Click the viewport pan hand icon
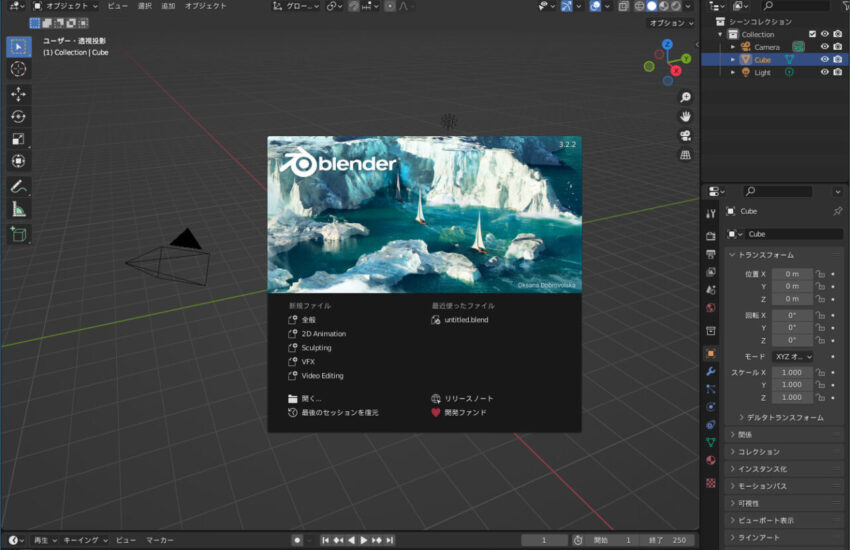Image resolution: width=850 pixels, height=550 pixels. click(686, 117)
